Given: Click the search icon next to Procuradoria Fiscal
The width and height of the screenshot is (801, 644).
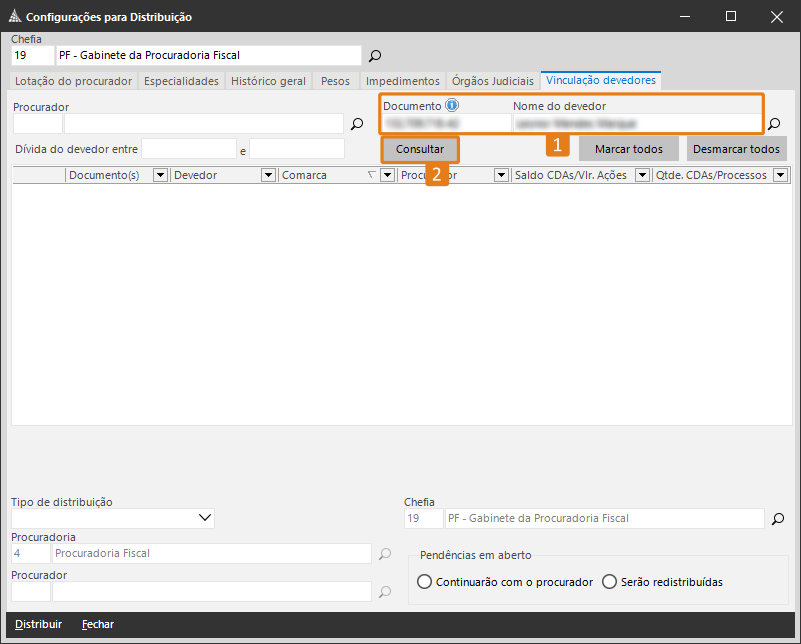Looking at the screenshot, I should pyautogui.click(x=385, y=553).
